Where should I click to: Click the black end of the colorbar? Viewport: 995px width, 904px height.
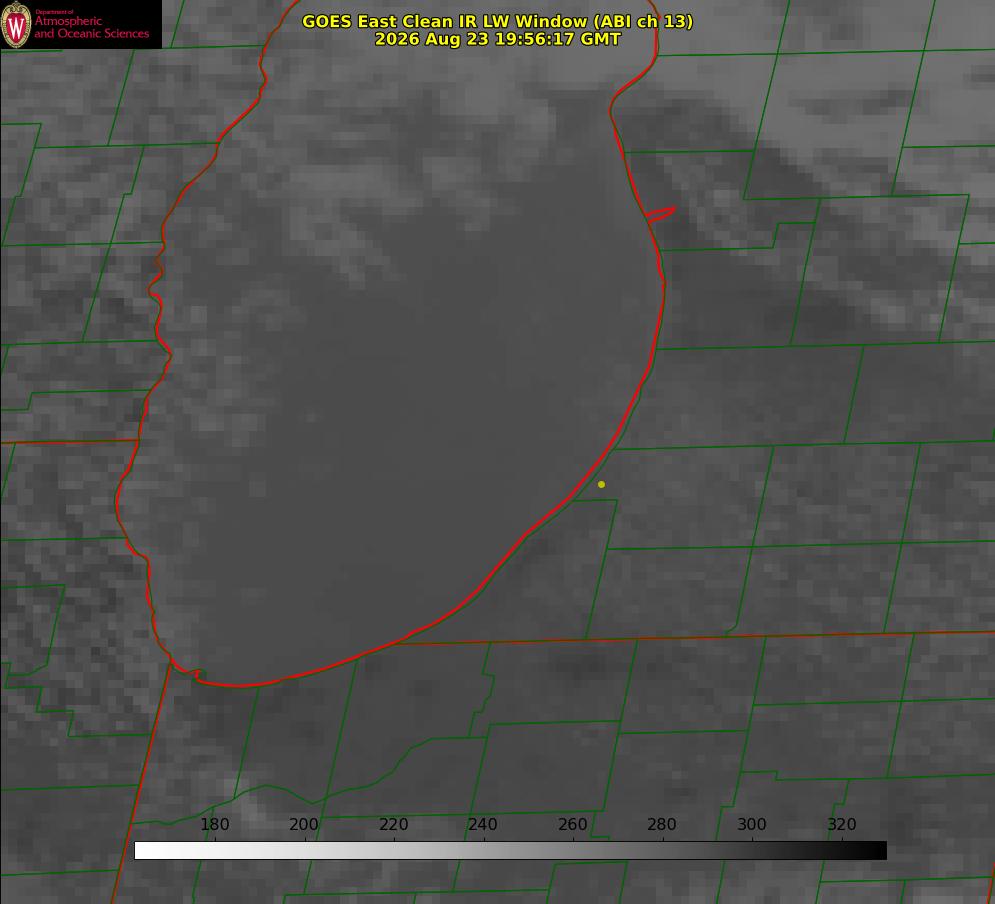(x=878, y=851)
